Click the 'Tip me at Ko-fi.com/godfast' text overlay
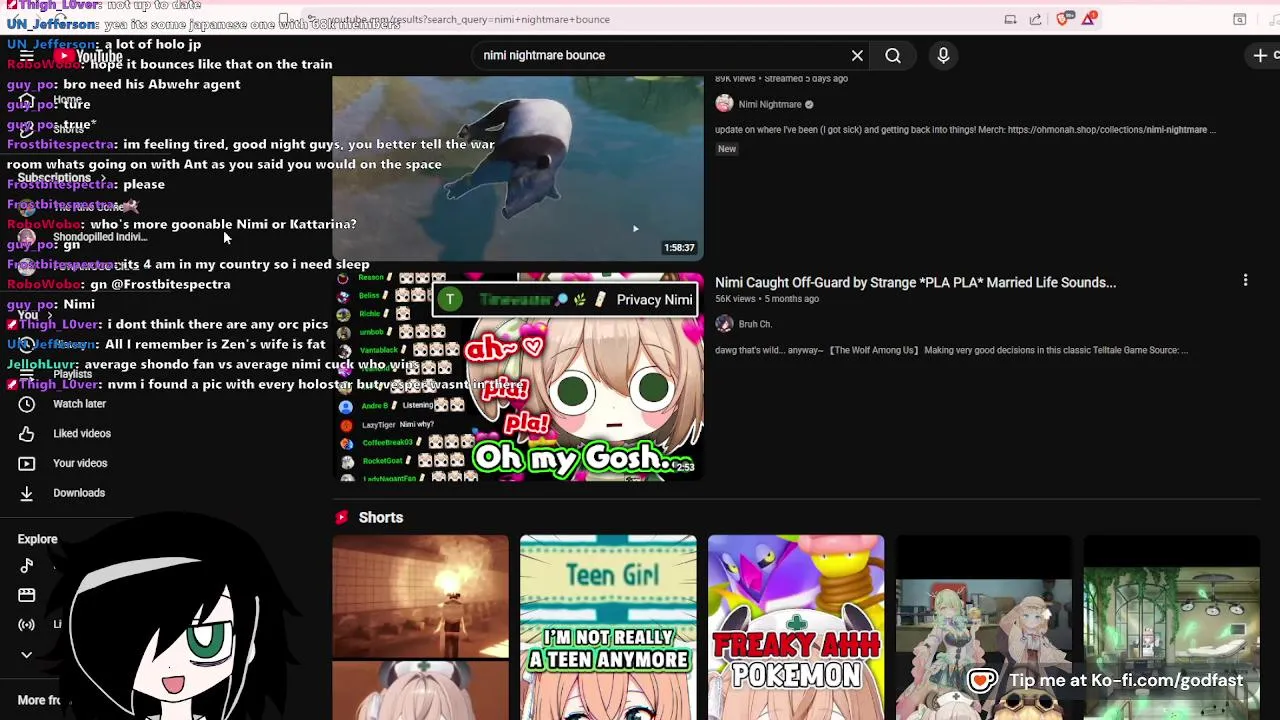The width and height of the screenshot is (1280, 720). 1126,680
